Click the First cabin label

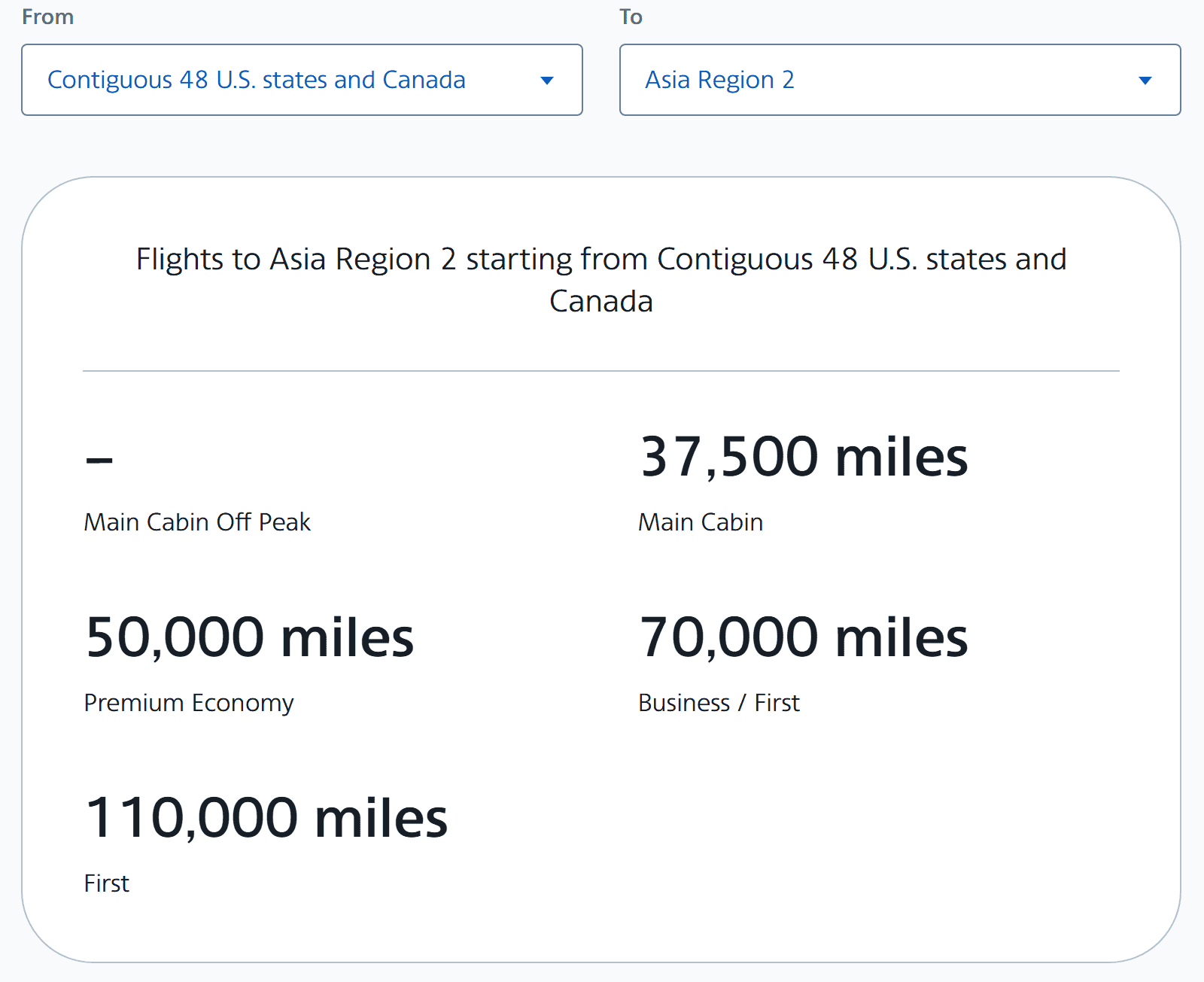point(106,883)
